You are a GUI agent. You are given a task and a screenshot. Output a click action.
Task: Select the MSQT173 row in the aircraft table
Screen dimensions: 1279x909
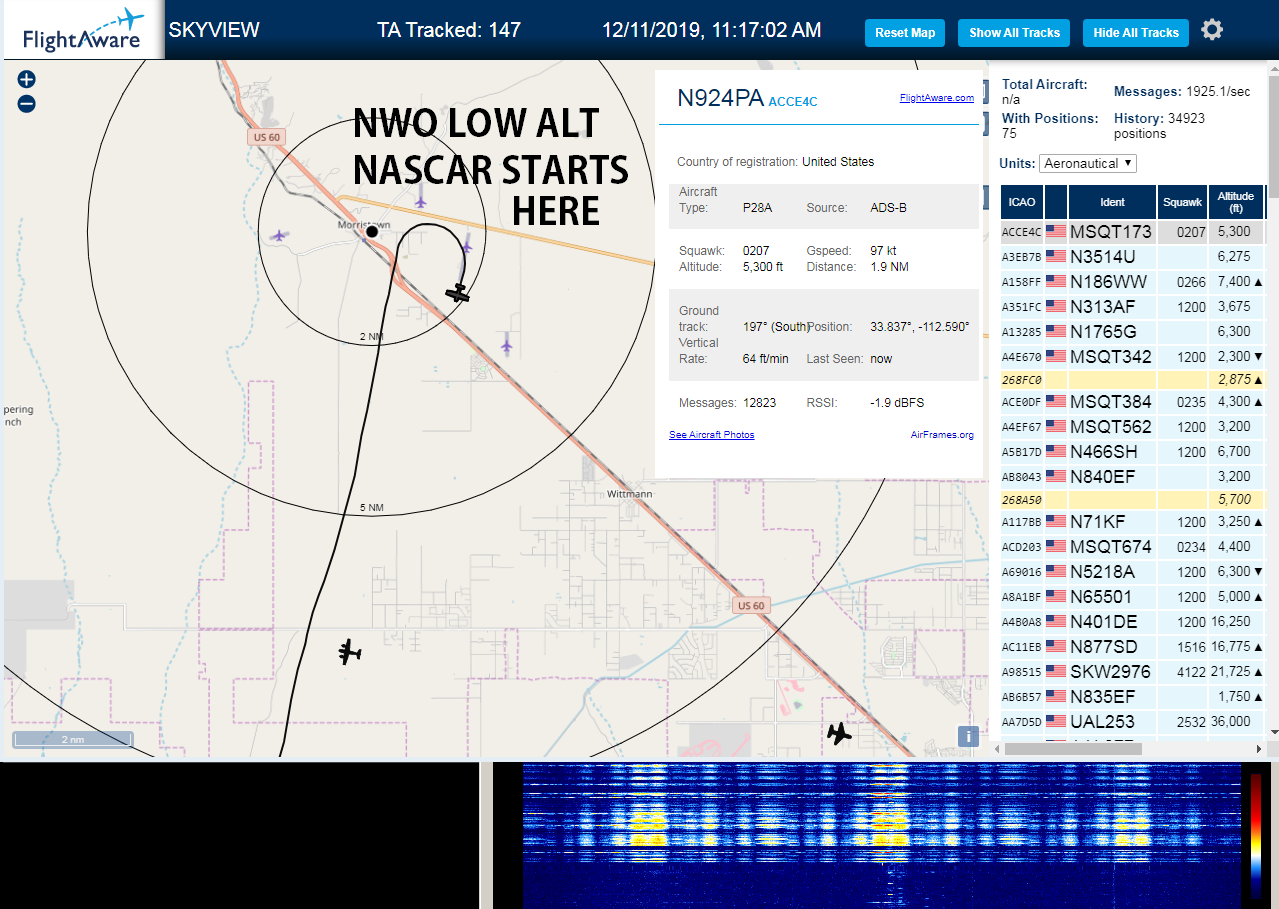click(1132, 232)
